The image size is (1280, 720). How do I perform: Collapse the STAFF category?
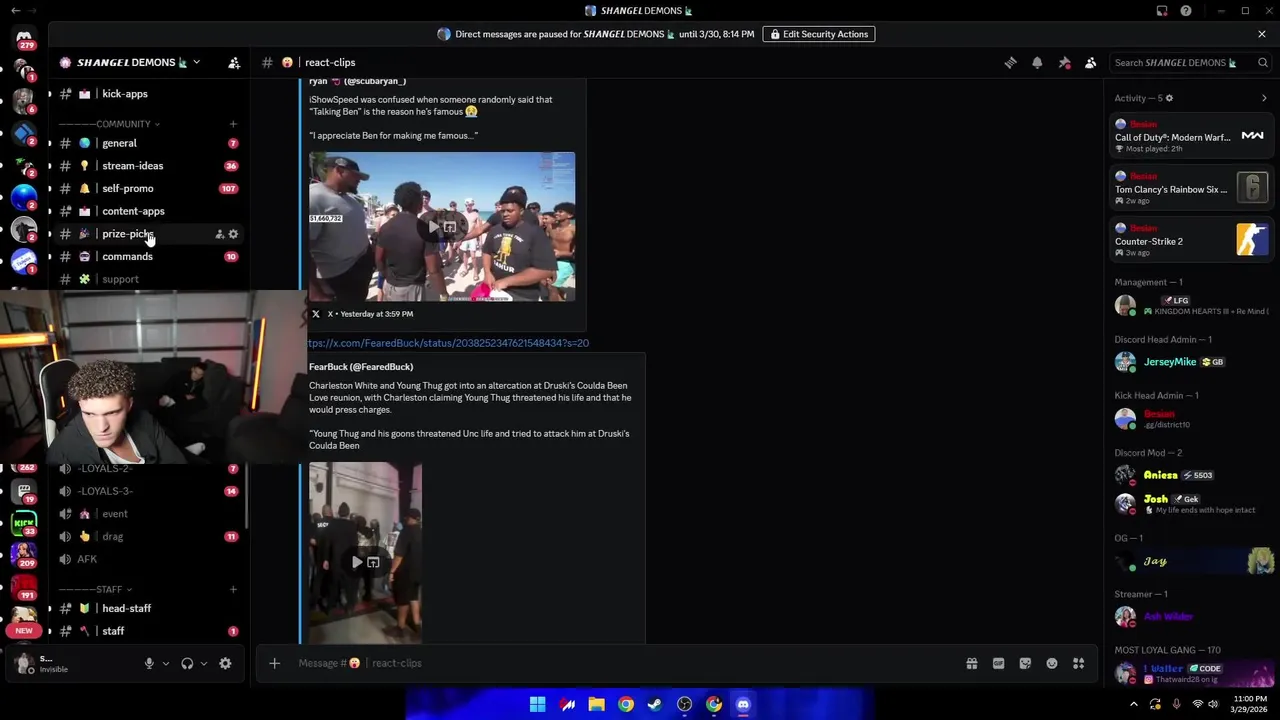(x=95, y=590)
